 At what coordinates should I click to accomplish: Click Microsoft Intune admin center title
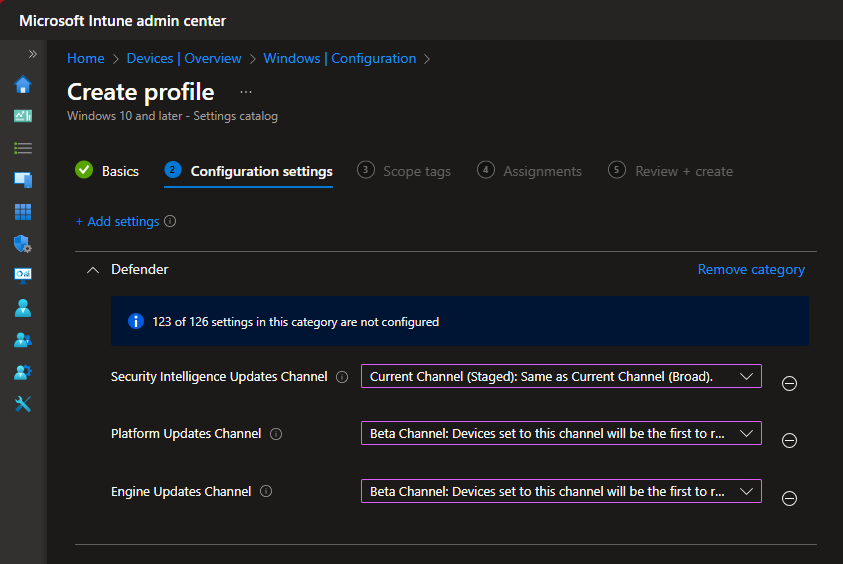pos(123,21)
